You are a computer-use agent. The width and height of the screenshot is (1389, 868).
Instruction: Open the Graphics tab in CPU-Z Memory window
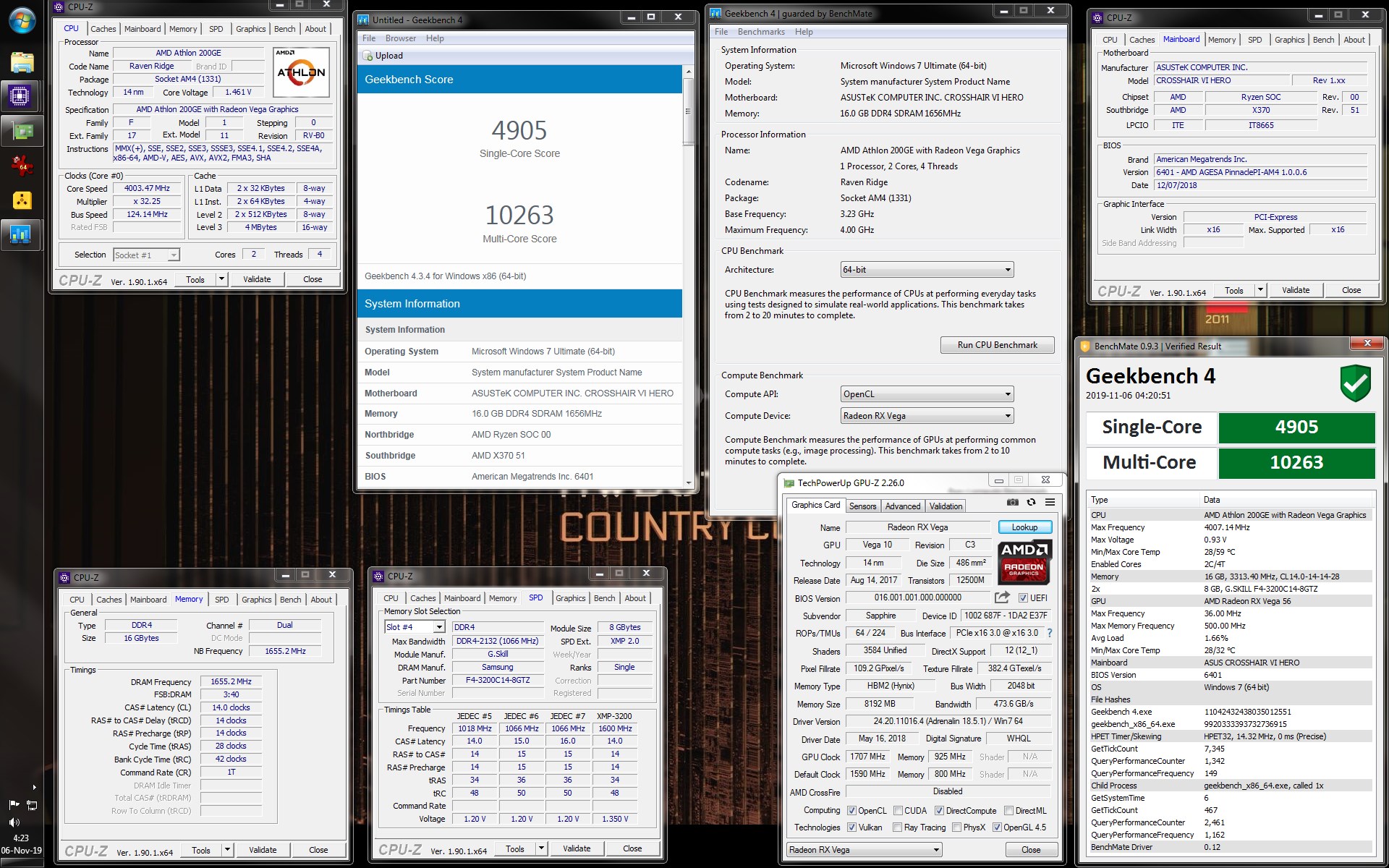[x=256, y=600]
